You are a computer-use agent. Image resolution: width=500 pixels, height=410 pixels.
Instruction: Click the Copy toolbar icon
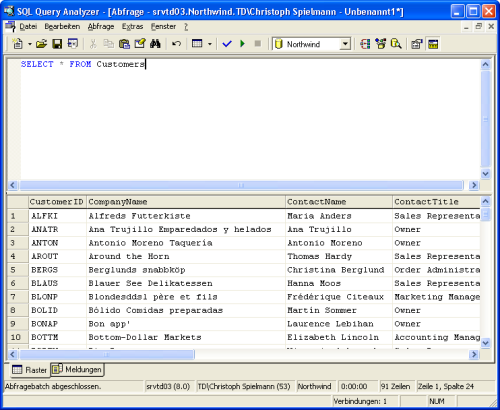pos(108,44)
